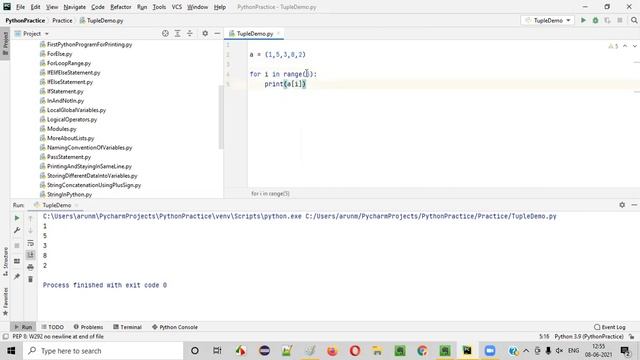Viewport: 640px width, 360px height.
Task: Open Firefox from taskbar
Action: coord(332,351)
